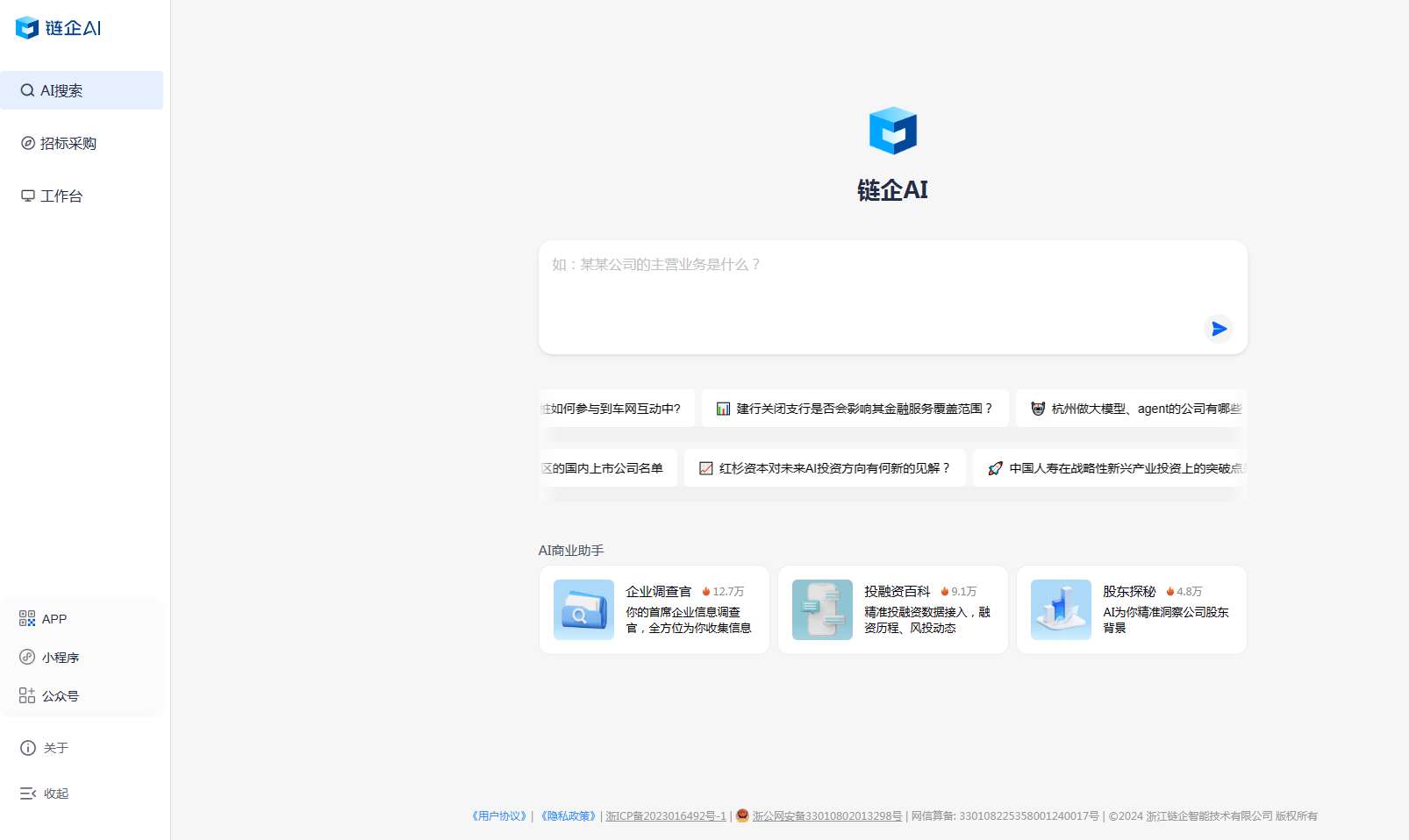Open the 《隐私政策》 link
The height and width of the screenshot is (840, 1409).
point(568,816)
